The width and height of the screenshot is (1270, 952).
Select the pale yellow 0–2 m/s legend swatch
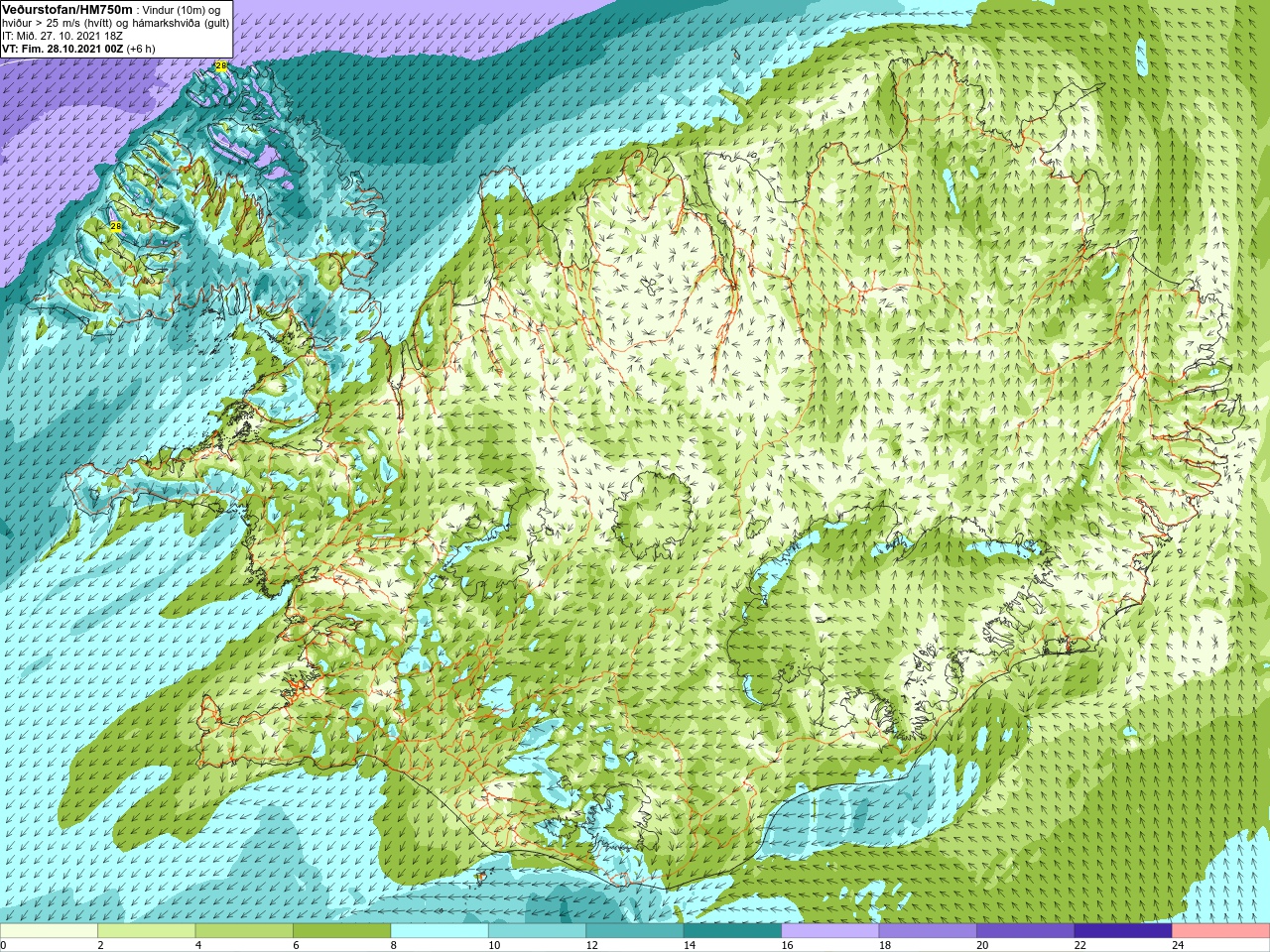50,931
